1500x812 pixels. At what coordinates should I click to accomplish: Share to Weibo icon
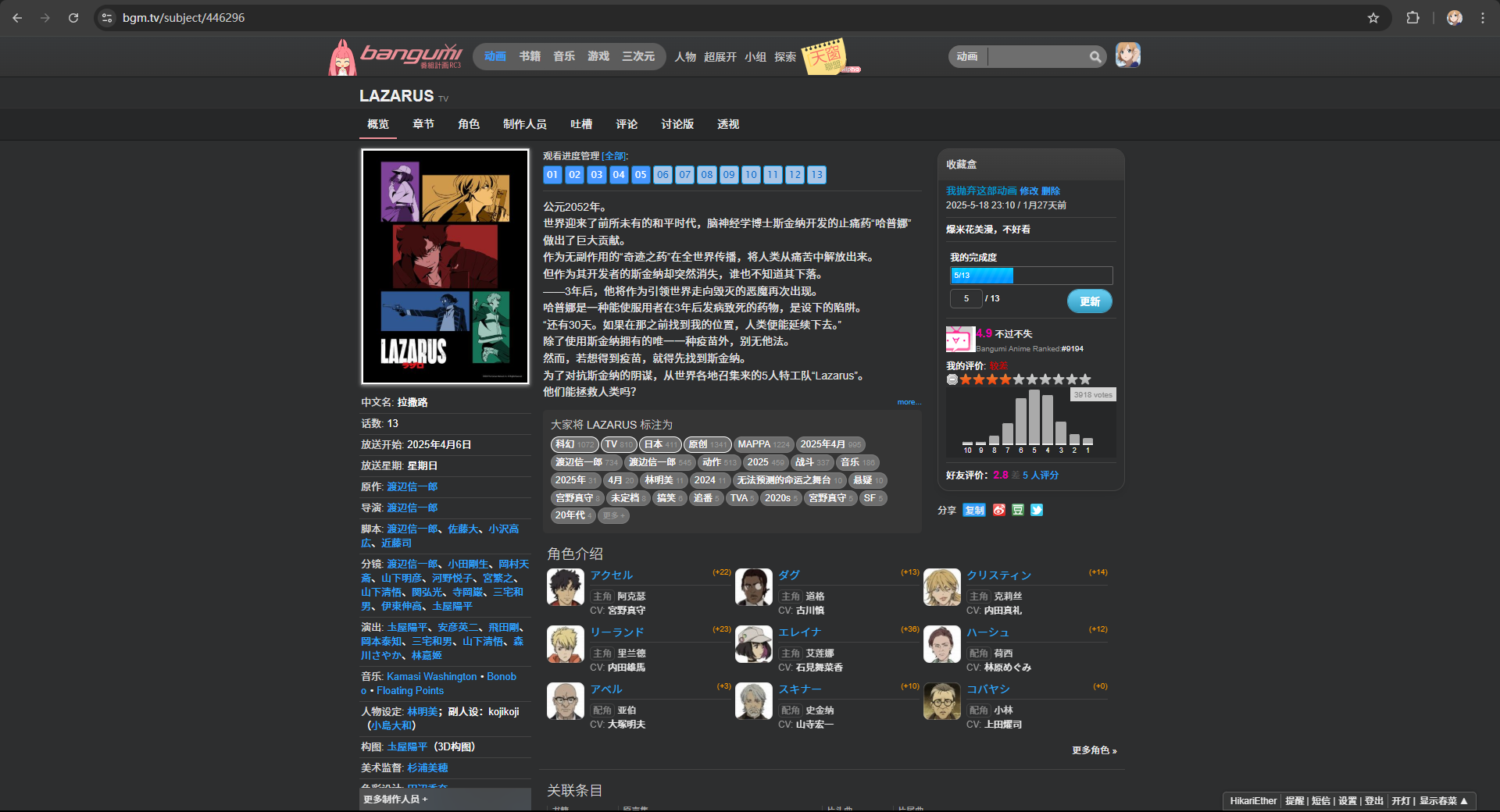pyautogui.click(x=998, y=510)
